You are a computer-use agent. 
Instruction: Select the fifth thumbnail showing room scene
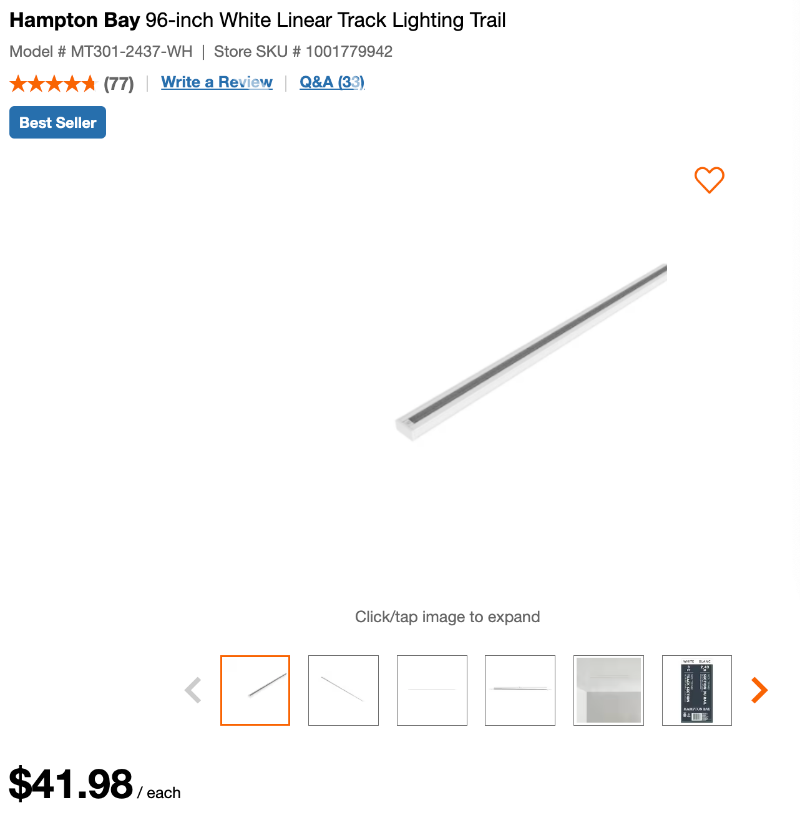click(x=608, y=690)
